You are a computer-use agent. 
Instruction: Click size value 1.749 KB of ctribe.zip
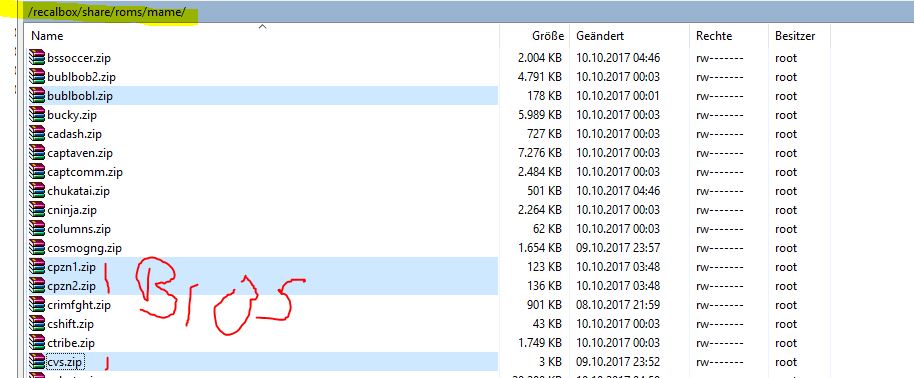pos(540,343)
